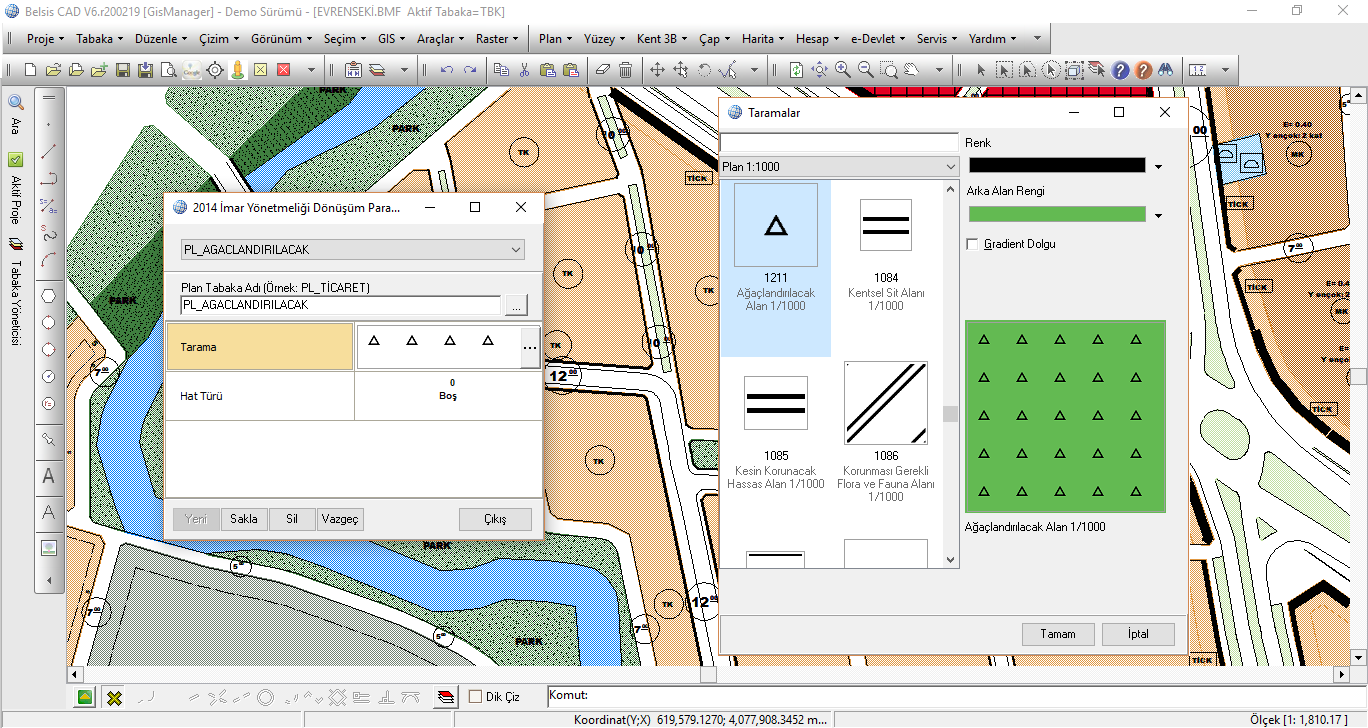Click the Zoom In magnifier icon
Screen dimensions: 1368x728
[843, 70]
